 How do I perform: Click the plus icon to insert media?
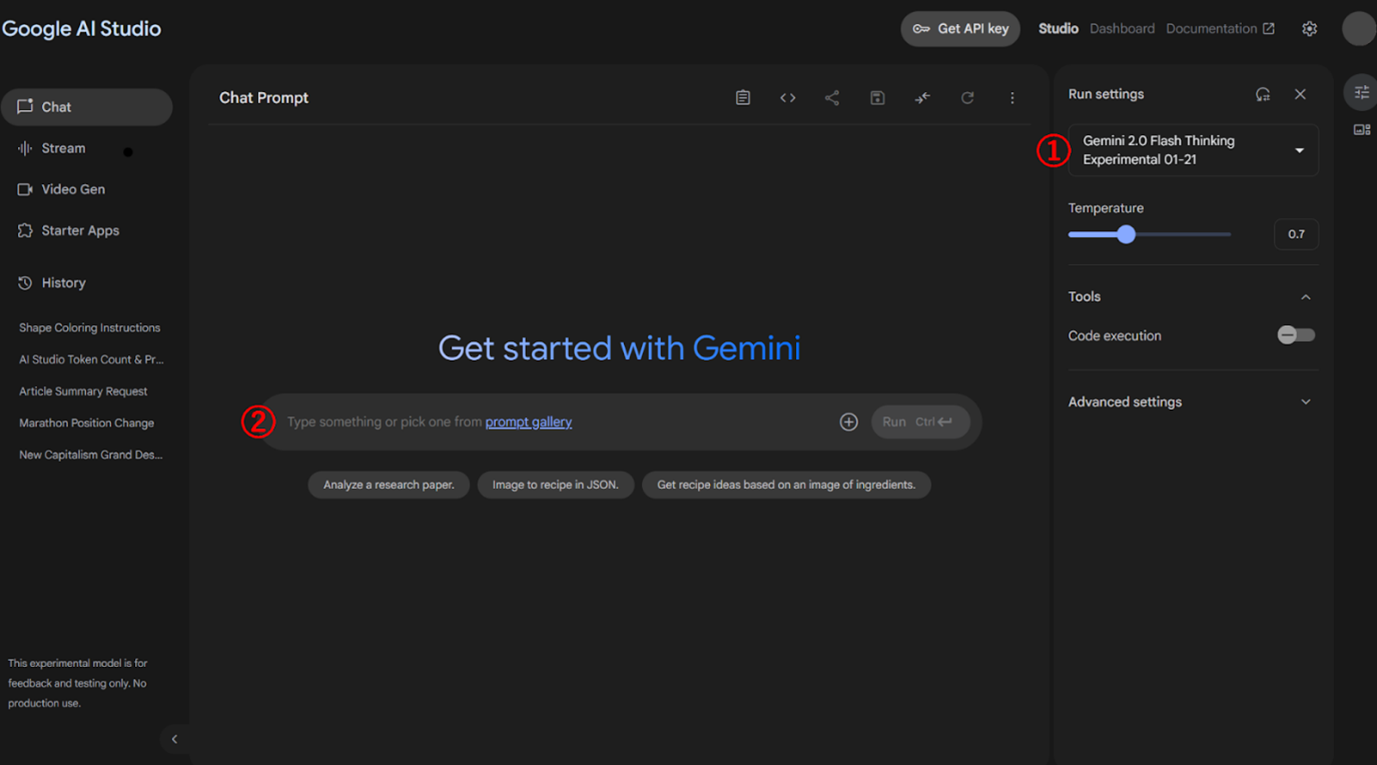coord(848,422)
